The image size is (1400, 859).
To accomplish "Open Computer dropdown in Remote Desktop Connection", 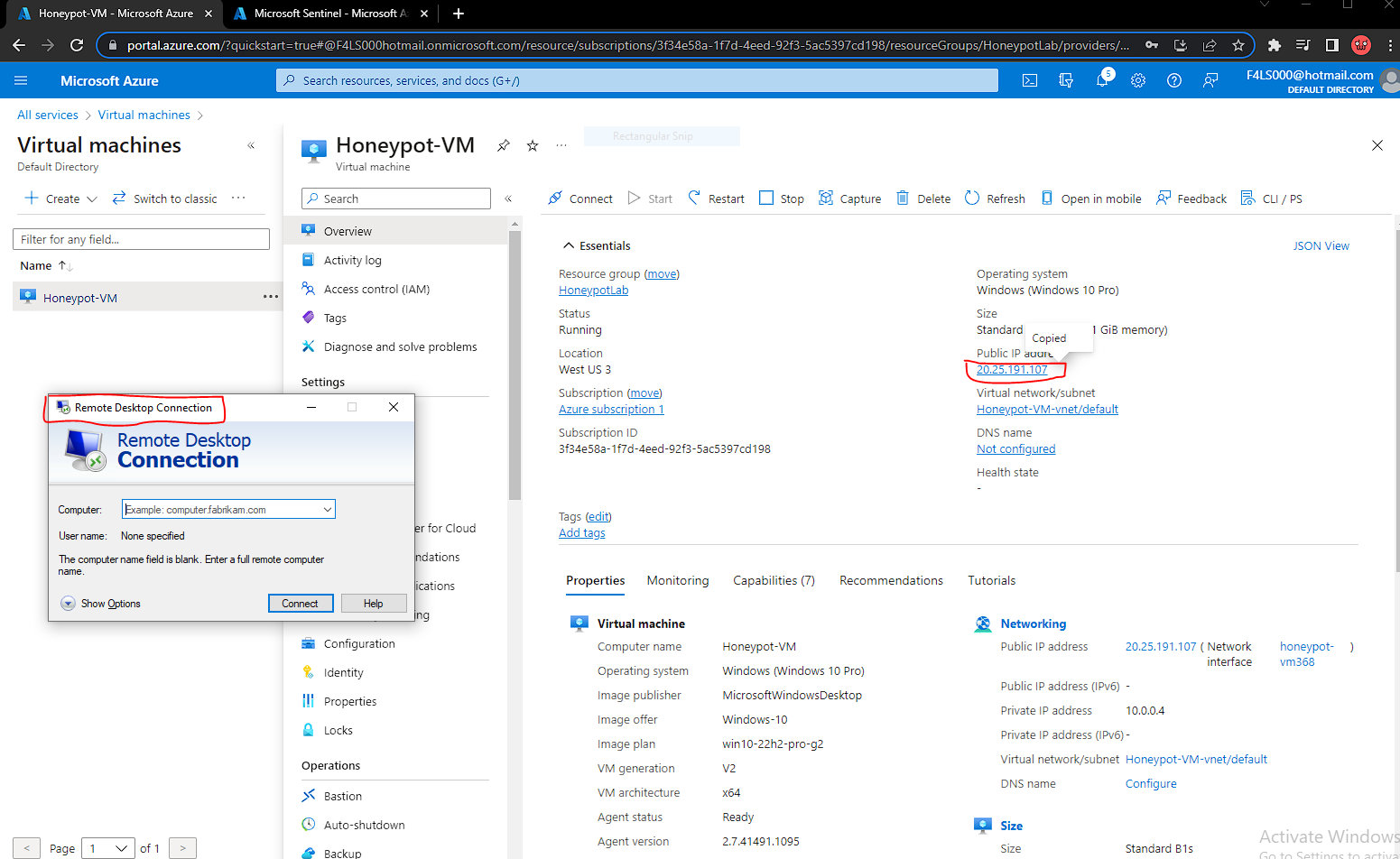I will pyautogui.click(x=327, y=510).
